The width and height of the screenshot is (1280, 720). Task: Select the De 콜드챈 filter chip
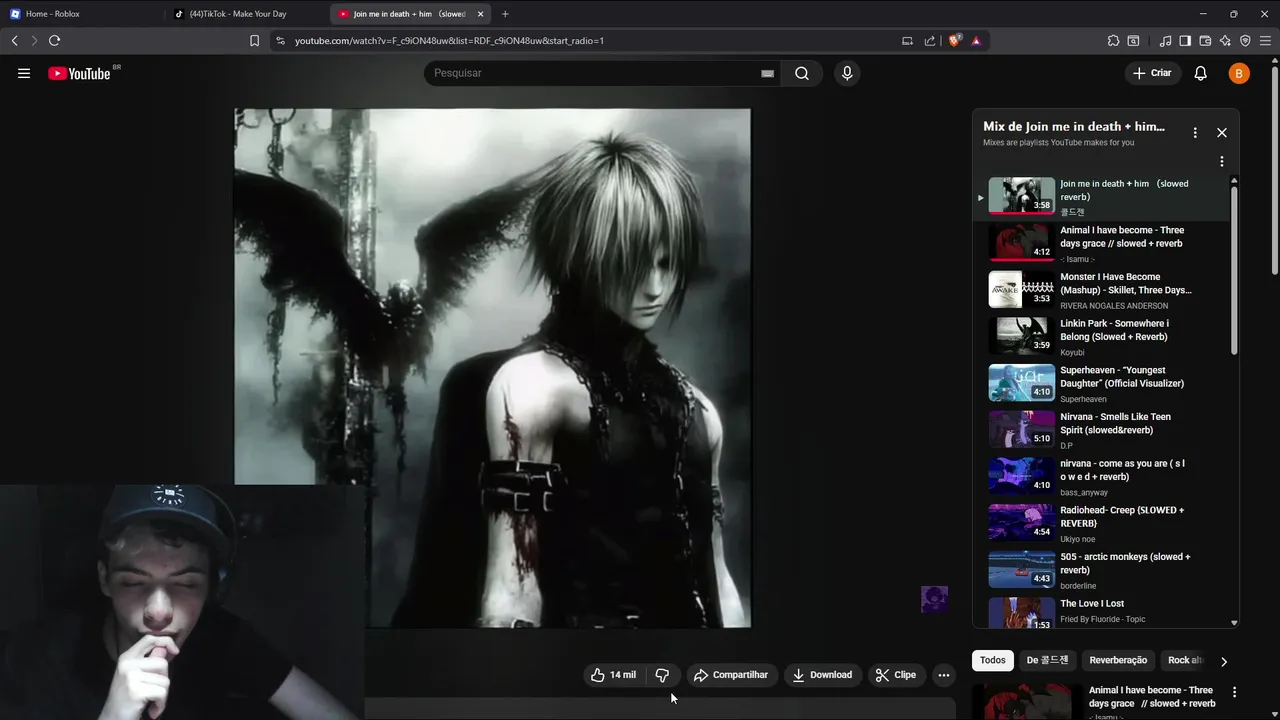[1047, 660]
